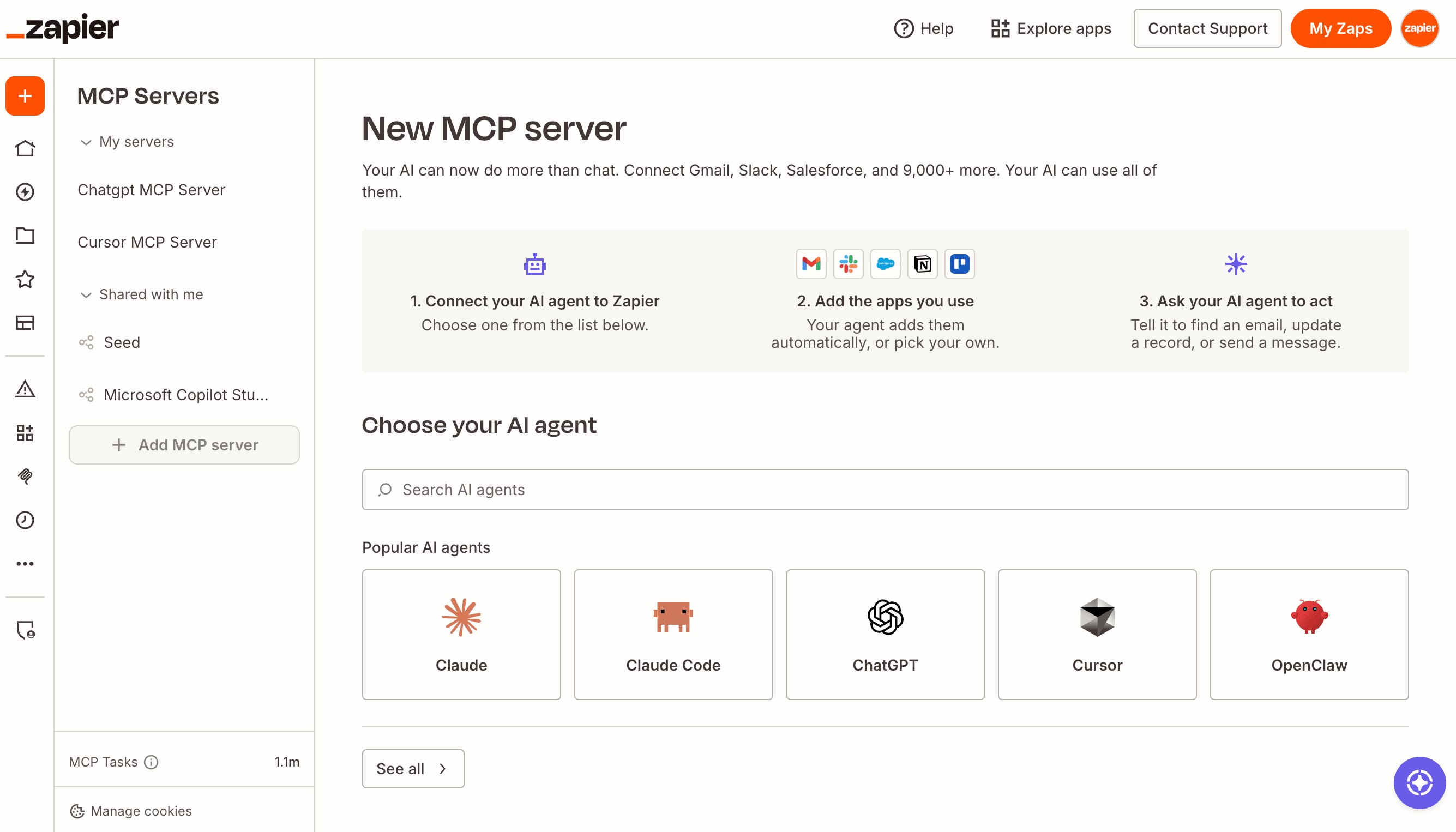Click the Slack app icon
1456x832 pixels.
tap(848, 264)
